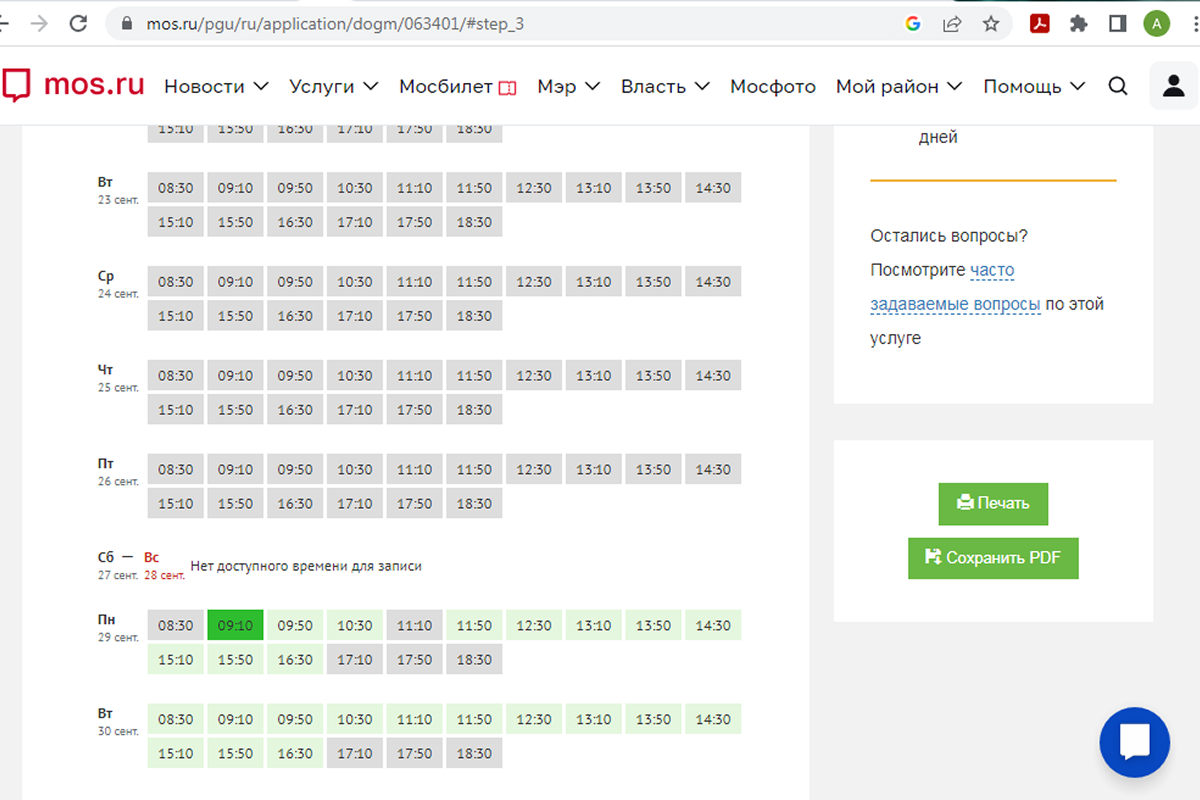The height and width of the screenshot is (800, 1200).
Task: Click the site lock icon
Action: 126,24
